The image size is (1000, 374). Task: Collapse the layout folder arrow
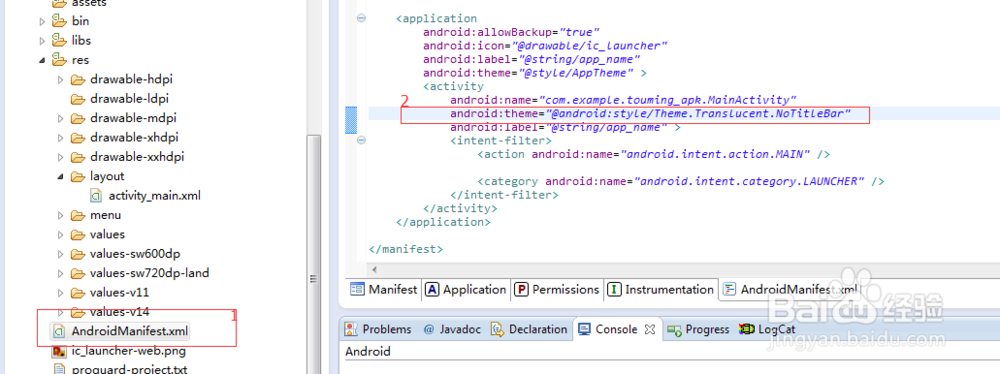pos(61,177)
